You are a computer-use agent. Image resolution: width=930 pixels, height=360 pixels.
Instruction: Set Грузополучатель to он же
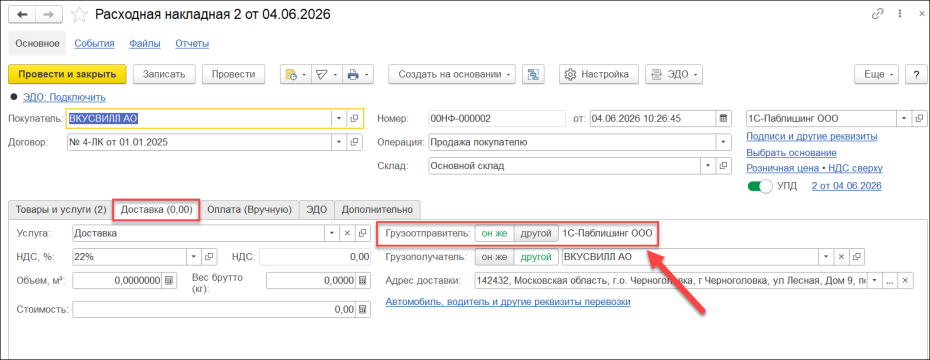coord(494,257)
